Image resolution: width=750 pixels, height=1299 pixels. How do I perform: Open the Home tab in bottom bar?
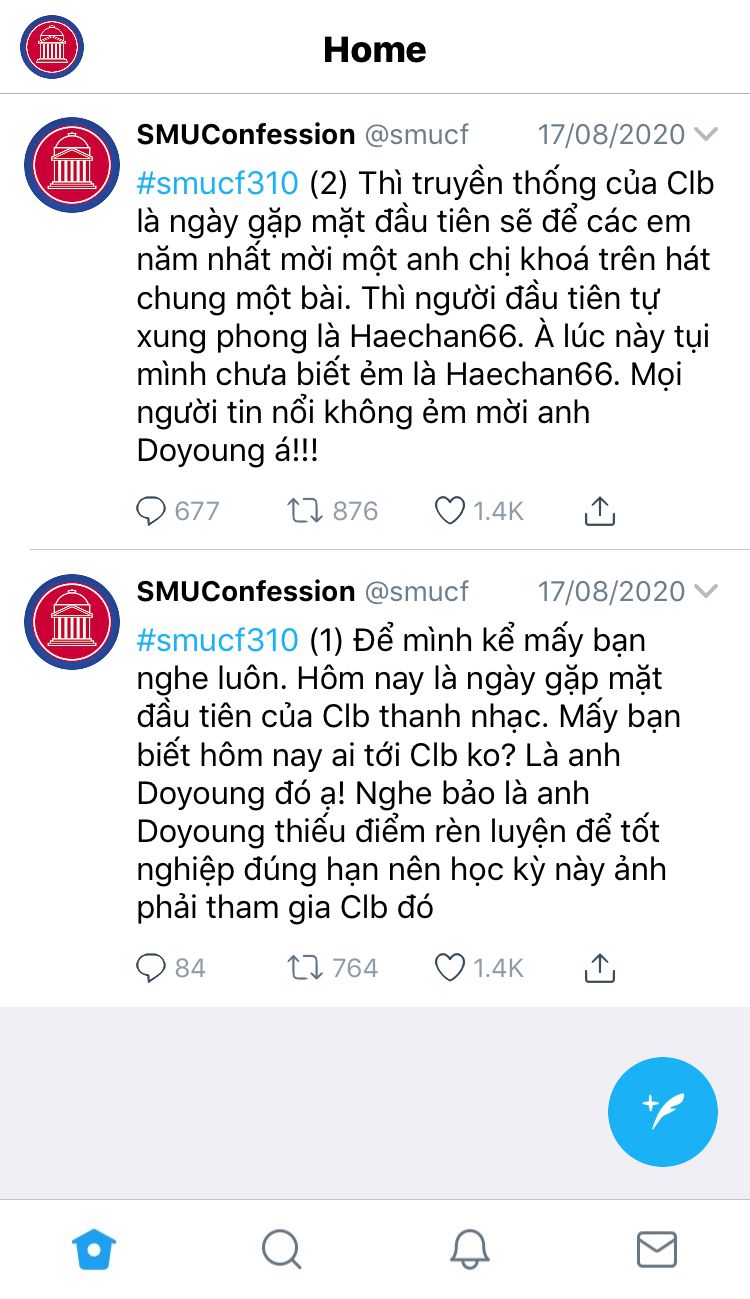click(x=94, y=1249)
